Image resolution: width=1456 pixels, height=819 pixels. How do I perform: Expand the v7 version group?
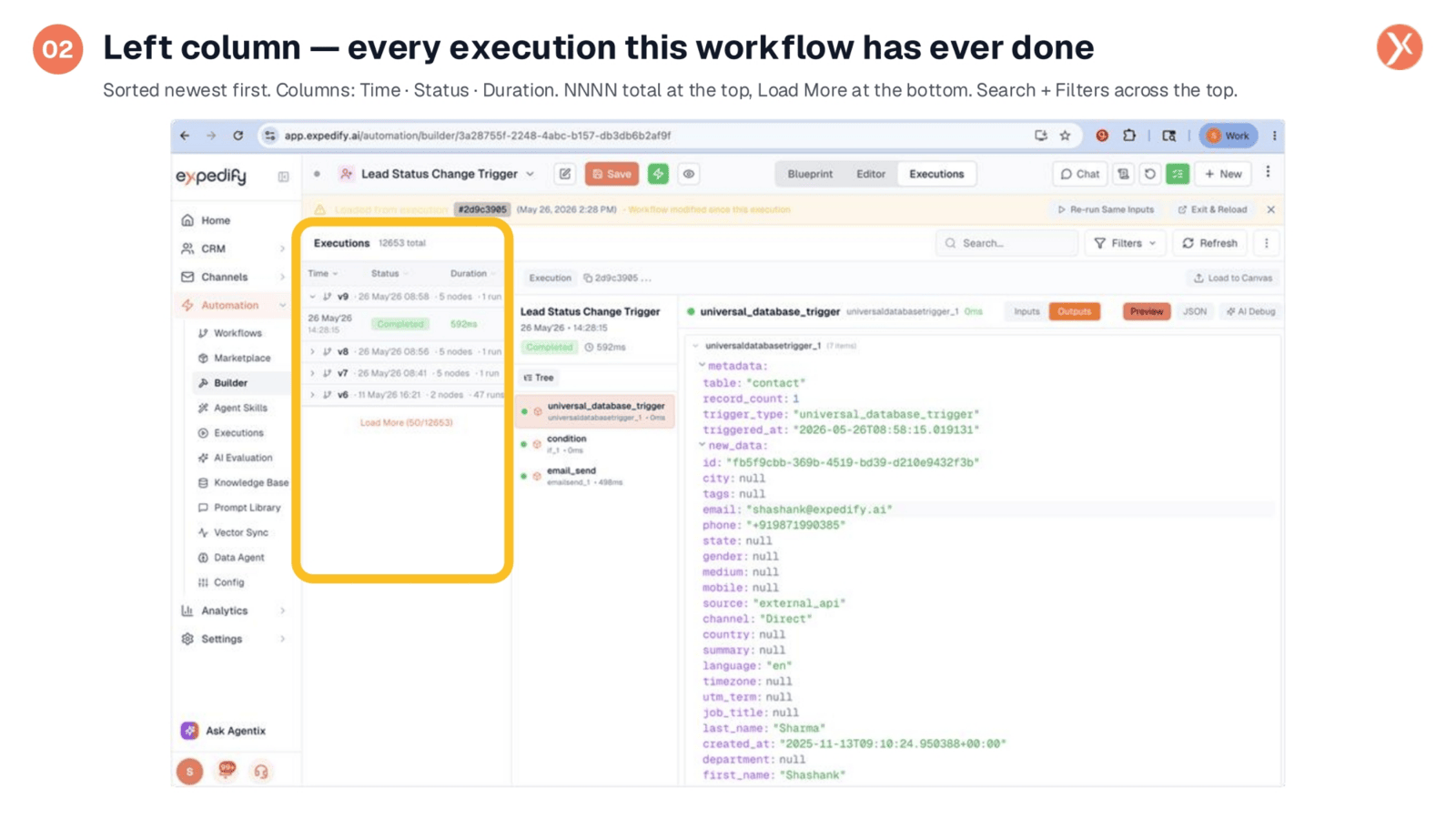point(313,373)
